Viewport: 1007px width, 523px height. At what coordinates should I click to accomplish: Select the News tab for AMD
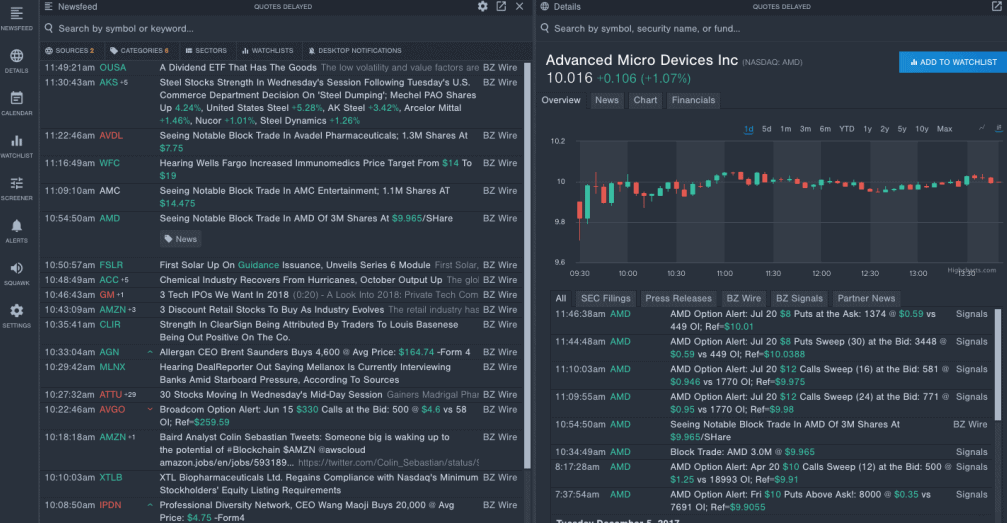606,100
